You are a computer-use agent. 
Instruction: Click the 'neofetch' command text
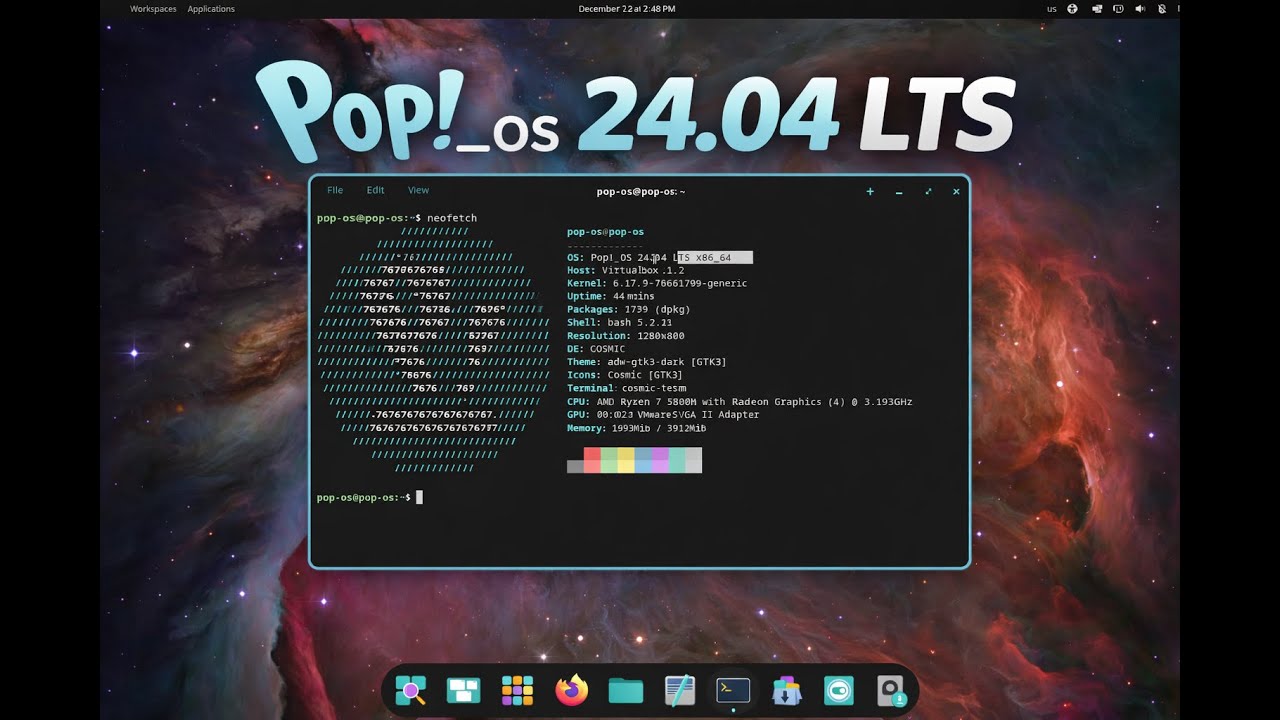coord(452,218)
